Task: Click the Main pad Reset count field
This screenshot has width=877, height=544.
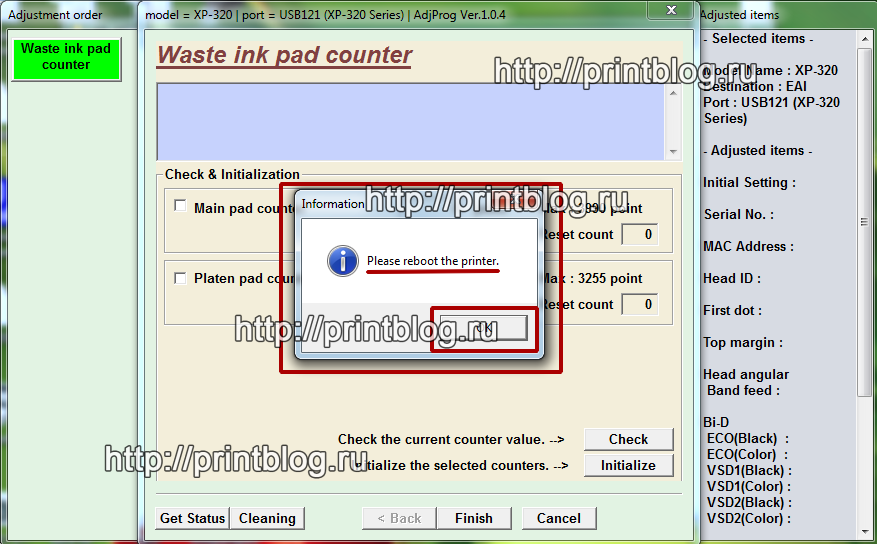Action: (639, 234)
